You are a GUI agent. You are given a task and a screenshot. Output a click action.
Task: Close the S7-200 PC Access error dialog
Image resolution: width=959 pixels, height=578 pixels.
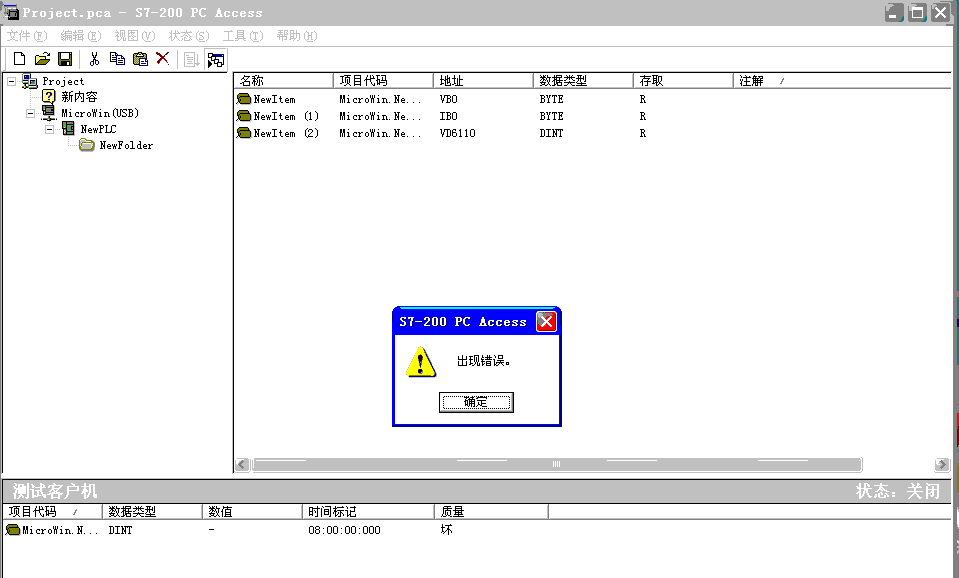[x=546, y=321]
